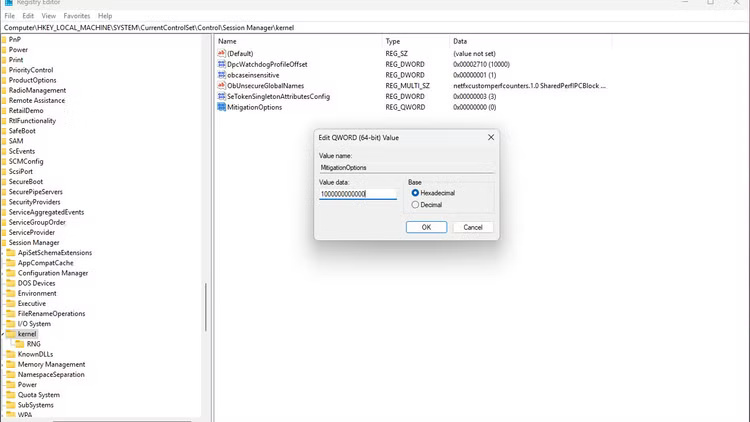This screenshot has width=750, height=422.
Task: Open the Edit menu
Action: point(28,16)
